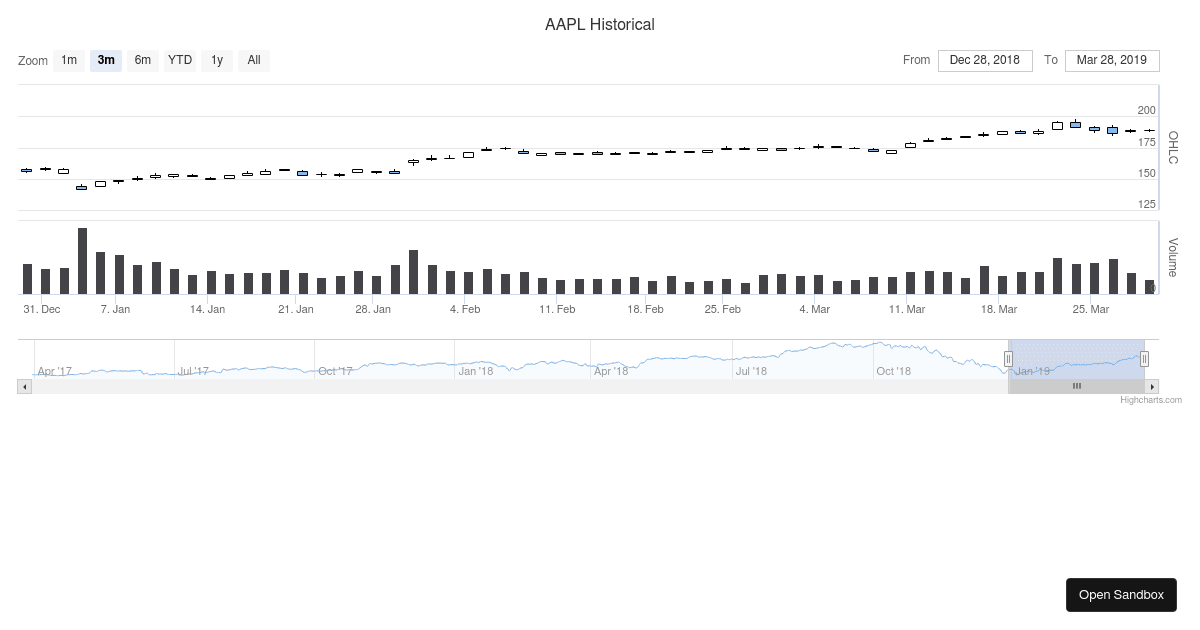Show all historical data with All button

(254, 60)
